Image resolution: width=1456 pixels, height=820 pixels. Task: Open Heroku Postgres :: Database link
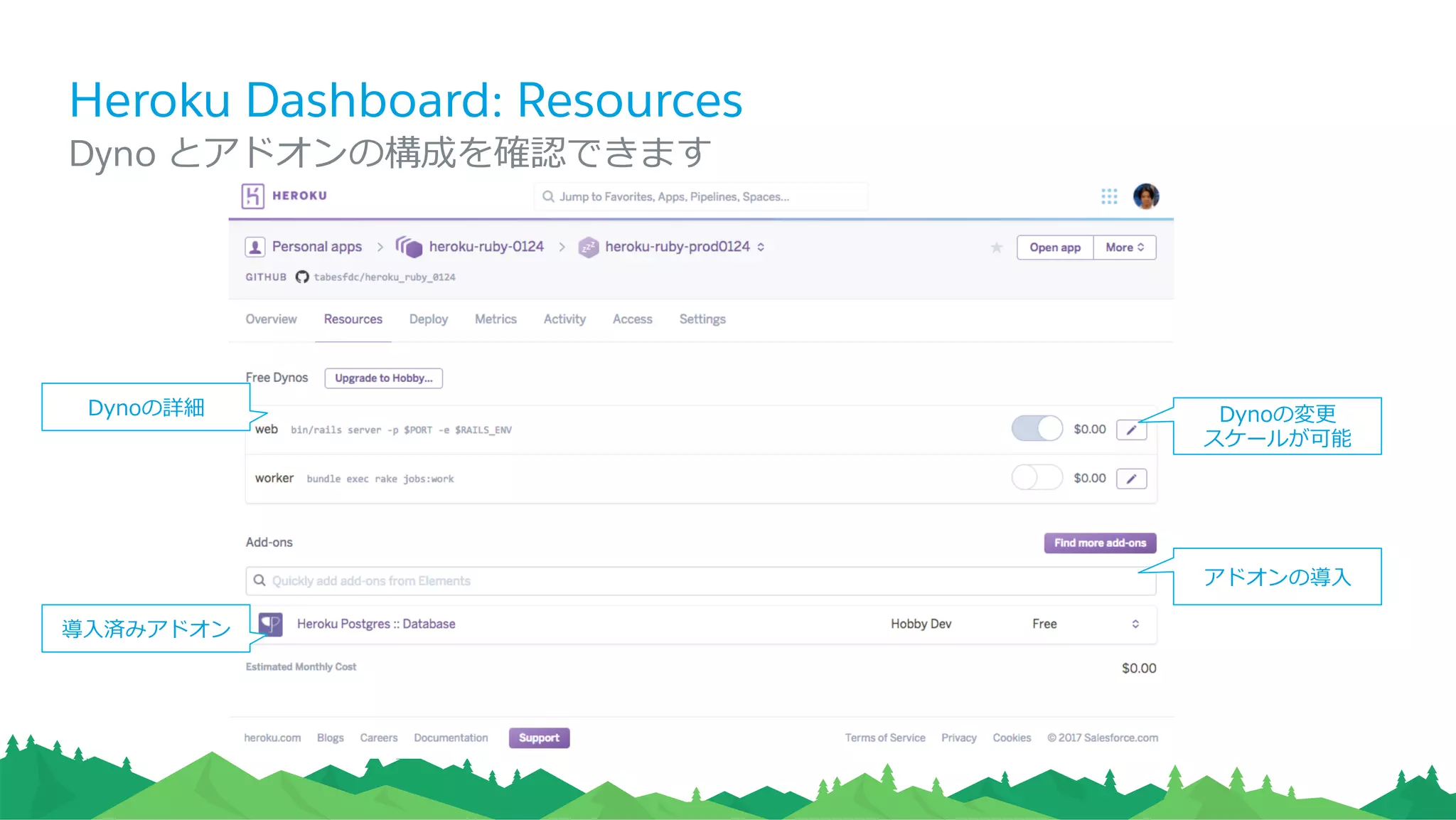(376, 624)
